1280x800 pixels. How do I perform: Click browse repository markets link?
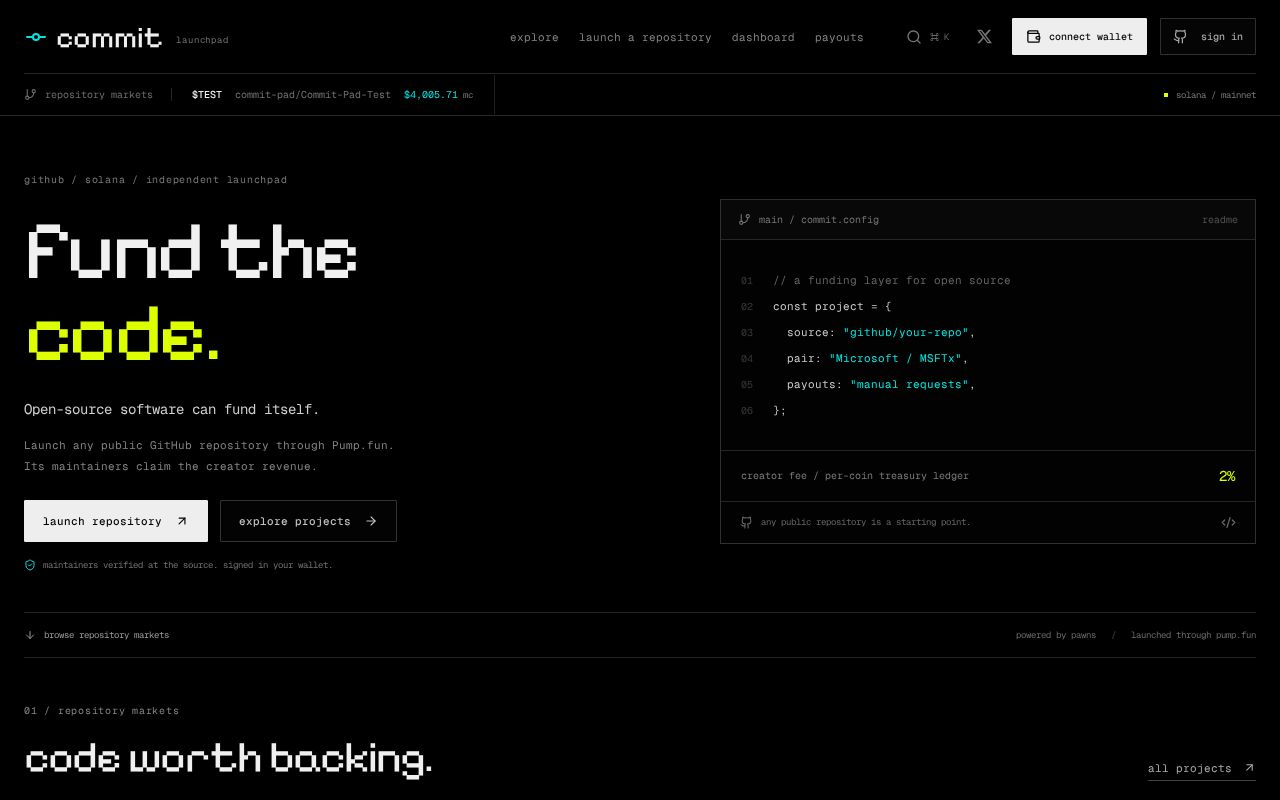tap(106, 635)
